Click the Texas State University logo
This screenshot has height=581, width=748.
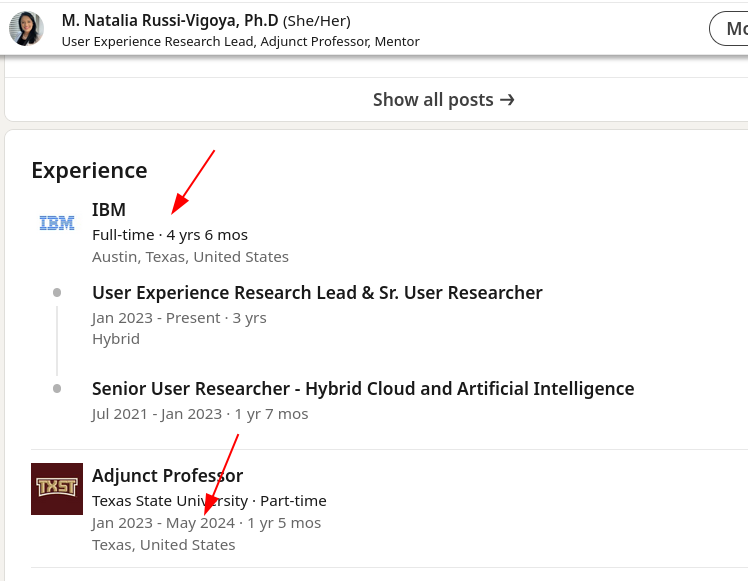click(x=57, y=488)
